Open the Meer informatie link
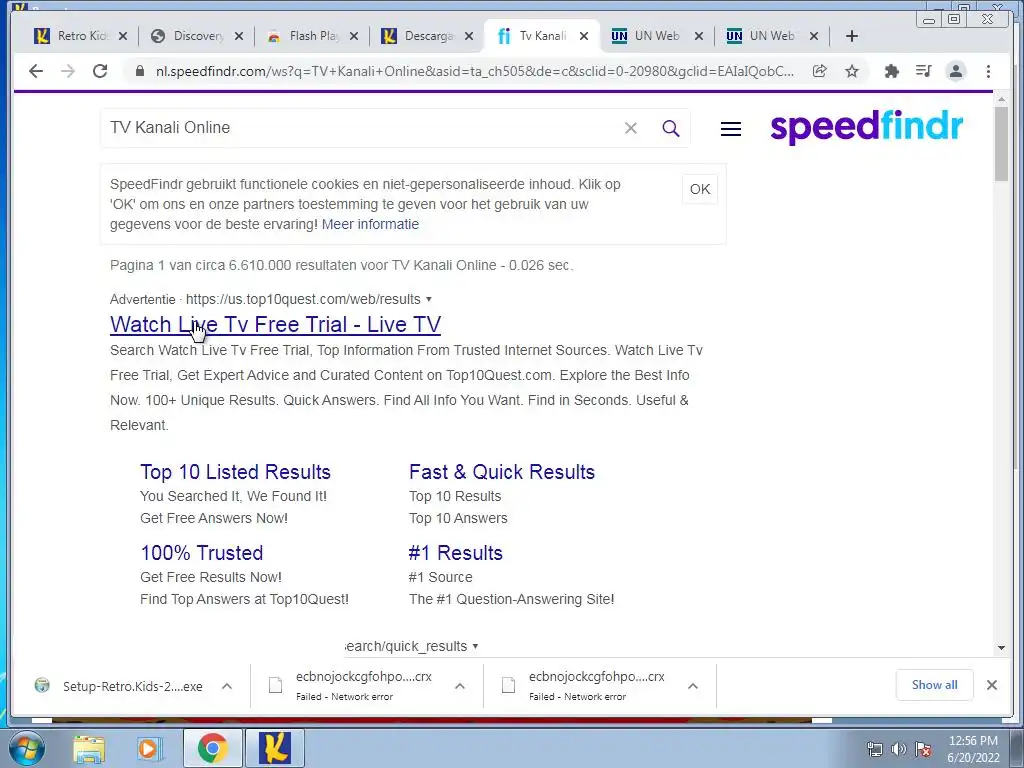Viewport: 1024px width, 768px height. coord(370,225)
